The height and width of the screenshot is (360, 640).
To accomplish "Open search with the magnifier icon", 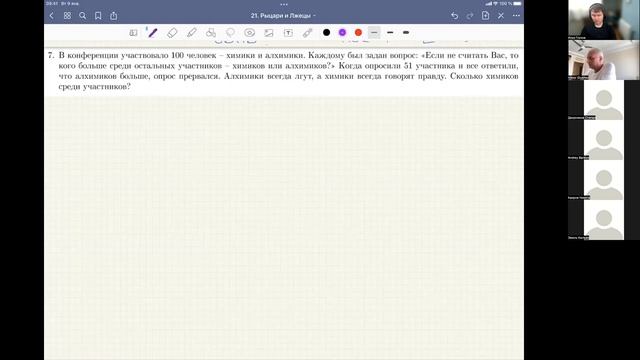I will click(82, 16).
